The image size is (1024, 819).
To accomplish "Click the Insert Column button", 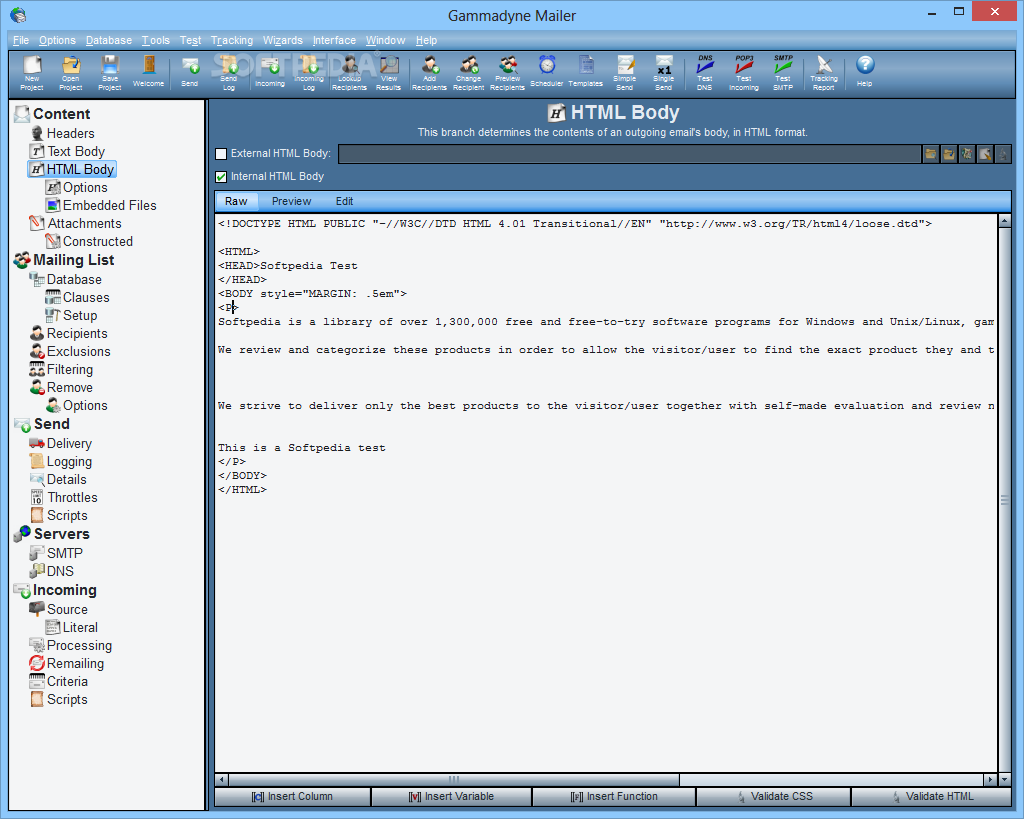I will (x=292, y=797).
